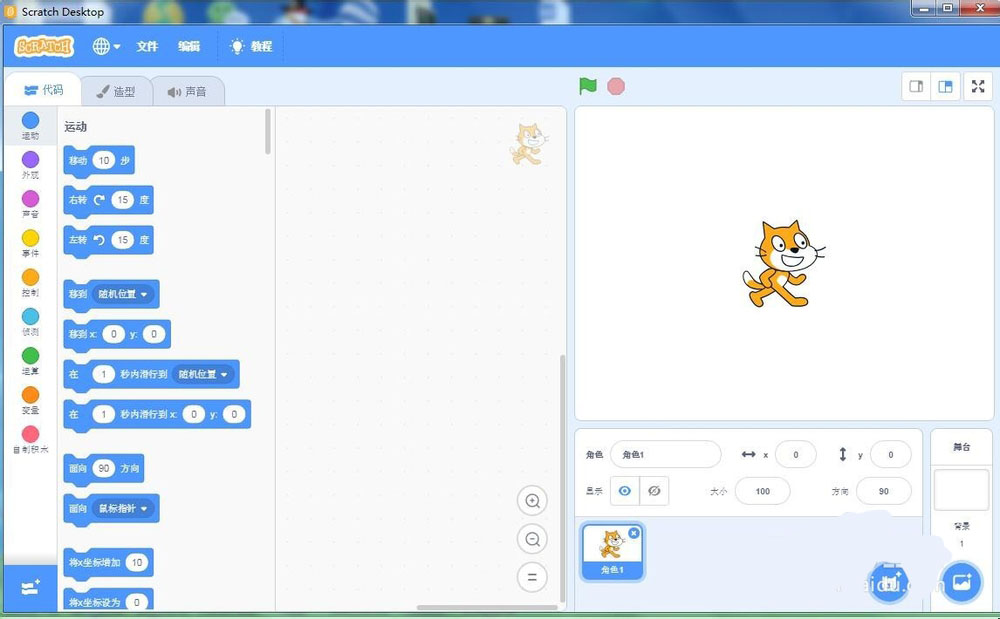Stop the project with the red button
The height and width of the screenshot is (619, 1000).
point(616,86)
